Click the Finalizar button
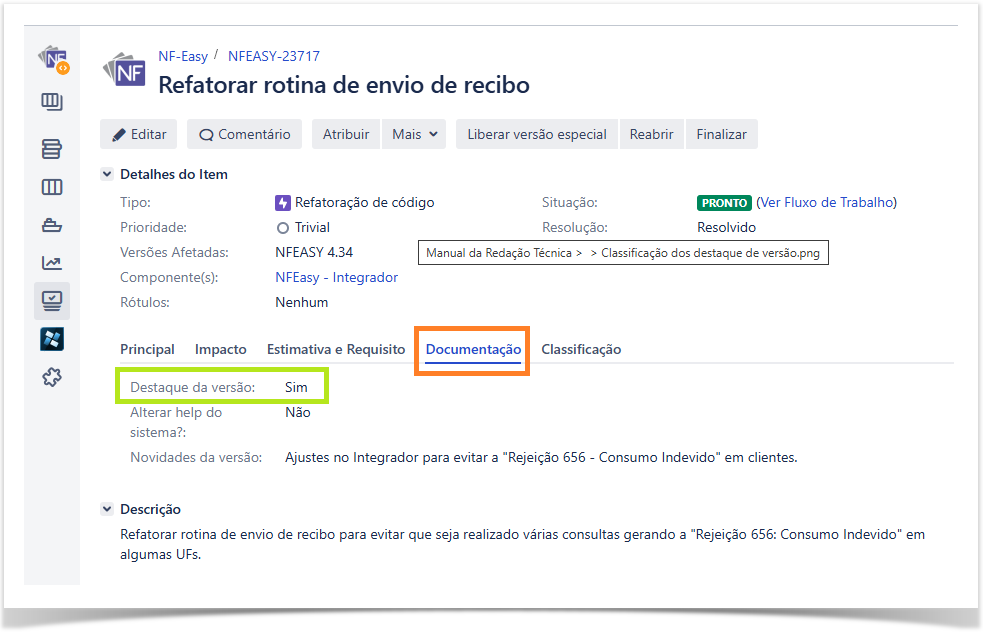The height and width of the screenshot is (632, 983). coord(722,134)
